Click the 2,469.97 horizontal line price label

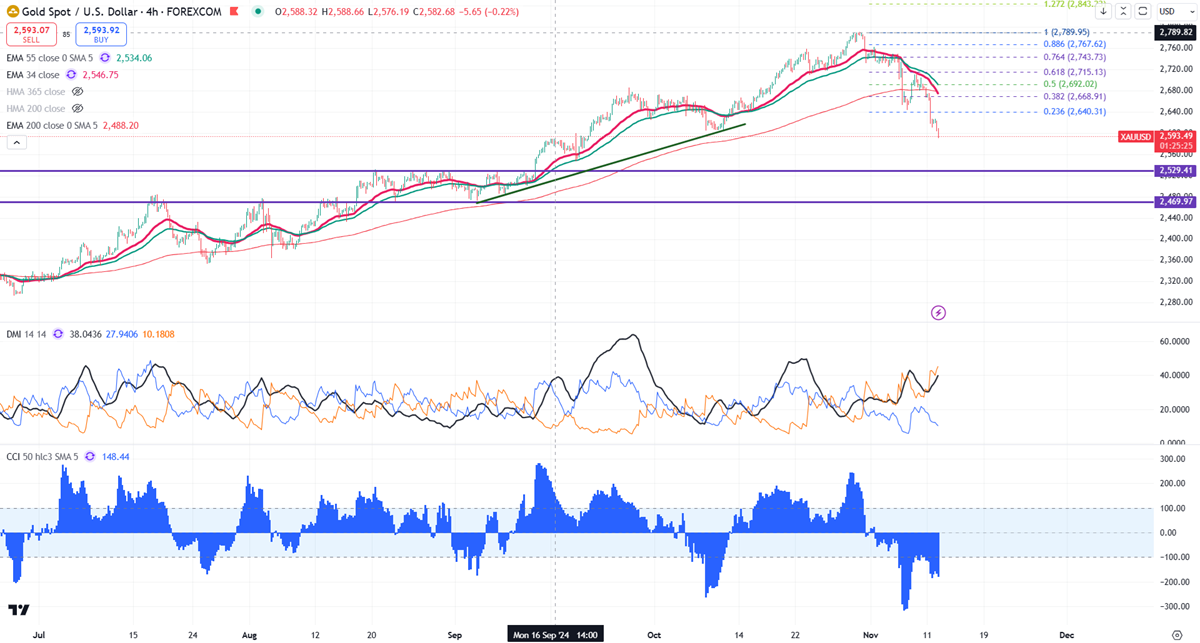click(x=1177, y=202)
